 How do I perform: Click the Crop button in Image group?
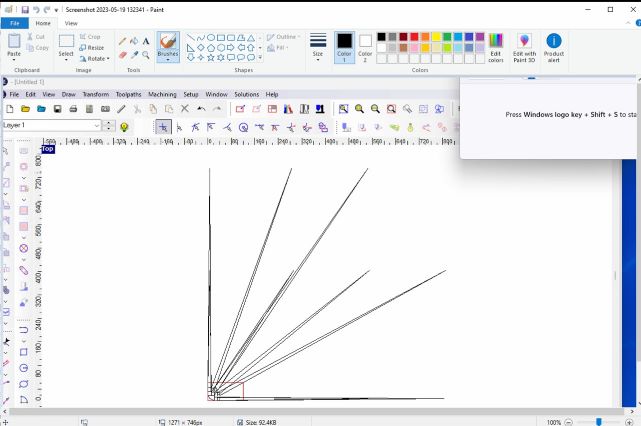point(90,37)
